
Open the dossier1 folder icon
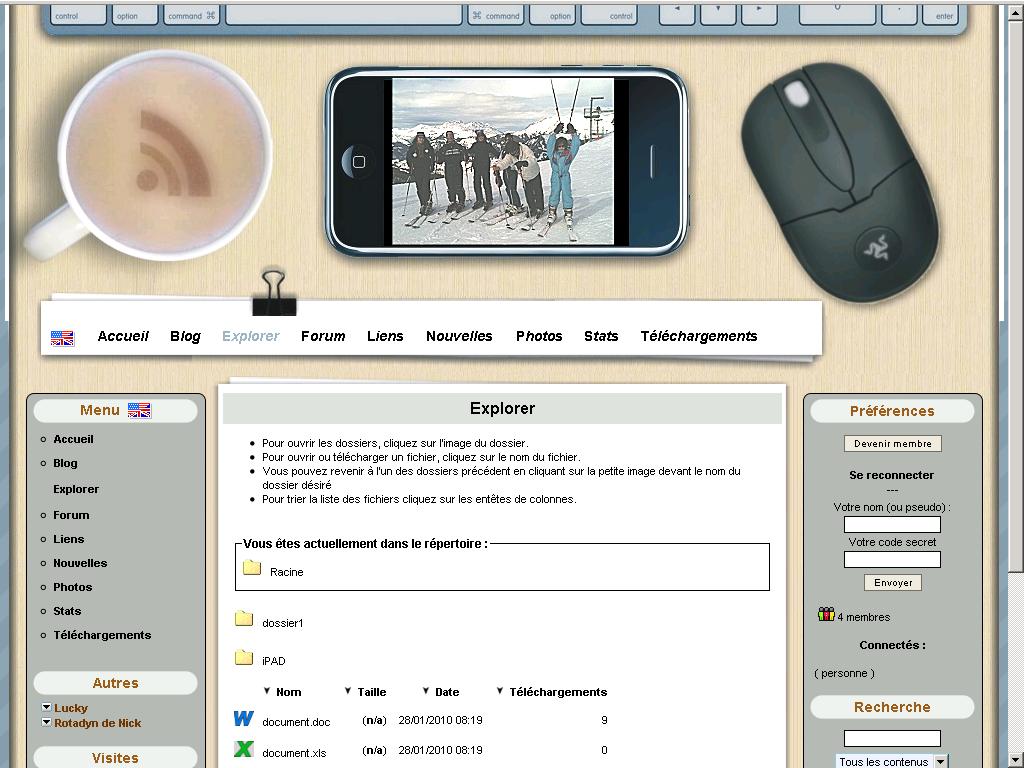pyautogui.click(x=244, y=619)
